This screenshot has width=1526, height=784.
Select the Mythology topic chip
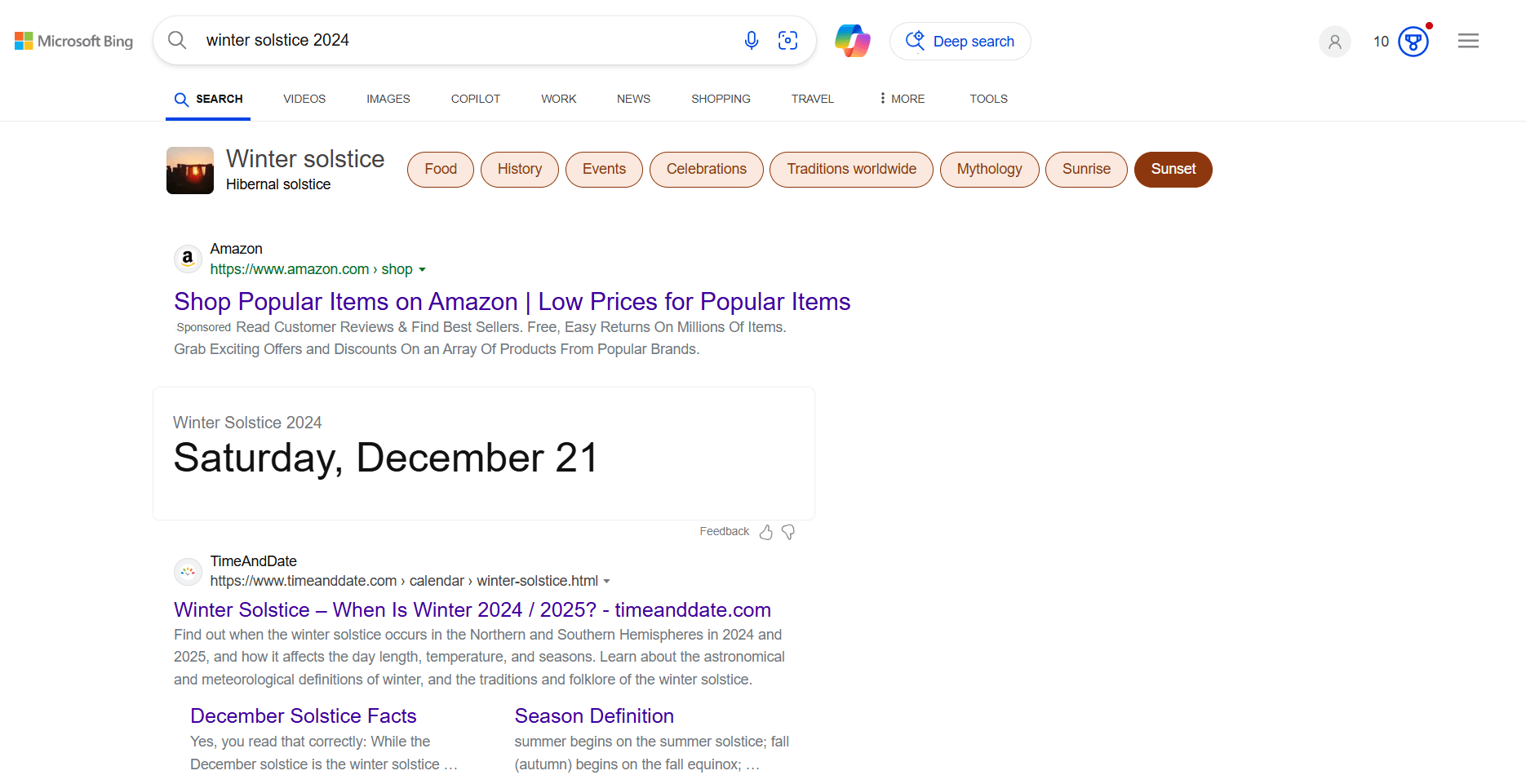989,169
